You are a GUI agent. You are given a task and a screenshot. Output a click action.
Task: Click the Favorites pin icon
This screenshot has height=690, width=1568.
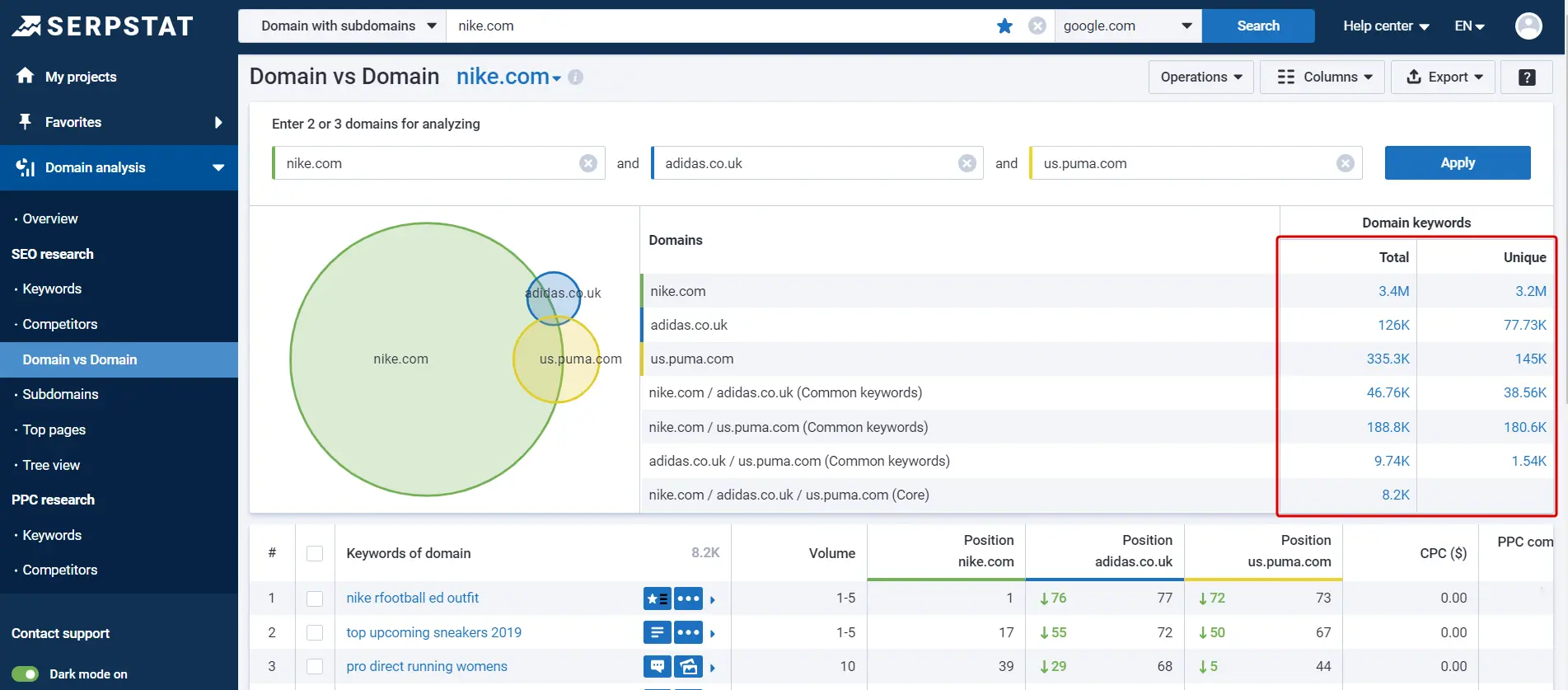tap(25, 122)
